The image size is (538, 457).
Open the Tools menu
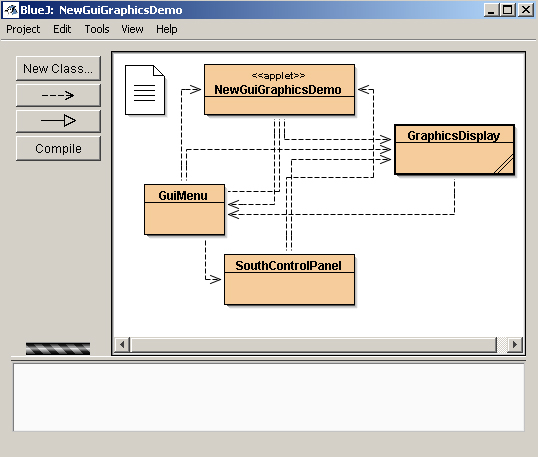(x=97, y=29)
